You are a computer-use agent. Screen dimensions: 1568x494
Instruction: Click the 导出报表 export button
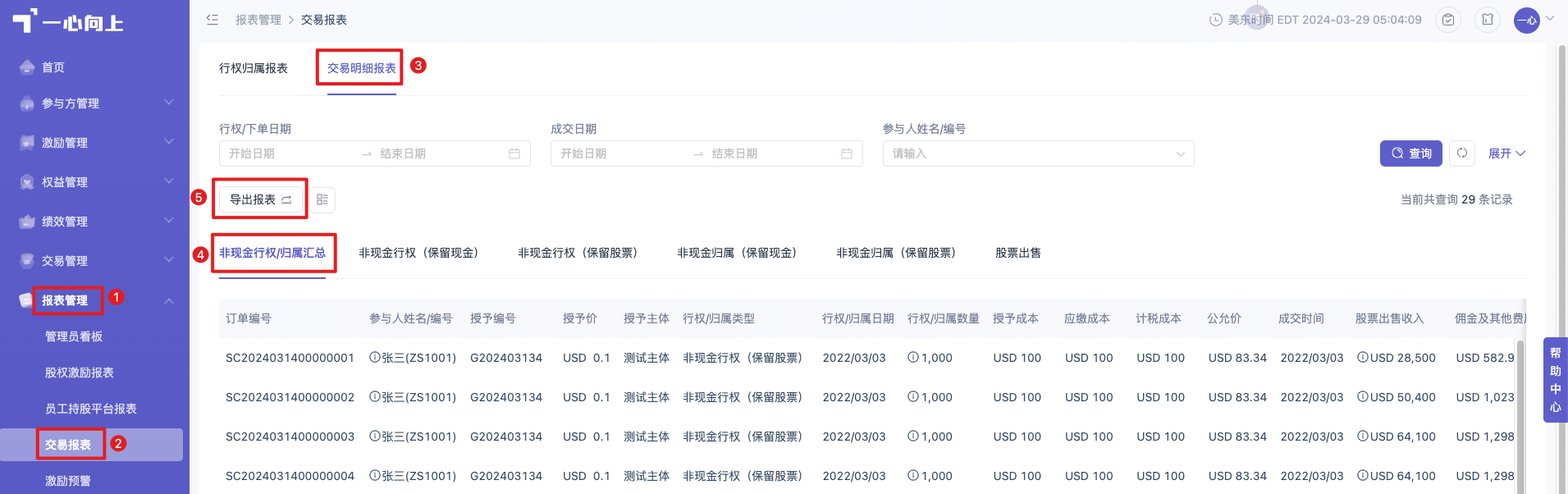point(261,199)
